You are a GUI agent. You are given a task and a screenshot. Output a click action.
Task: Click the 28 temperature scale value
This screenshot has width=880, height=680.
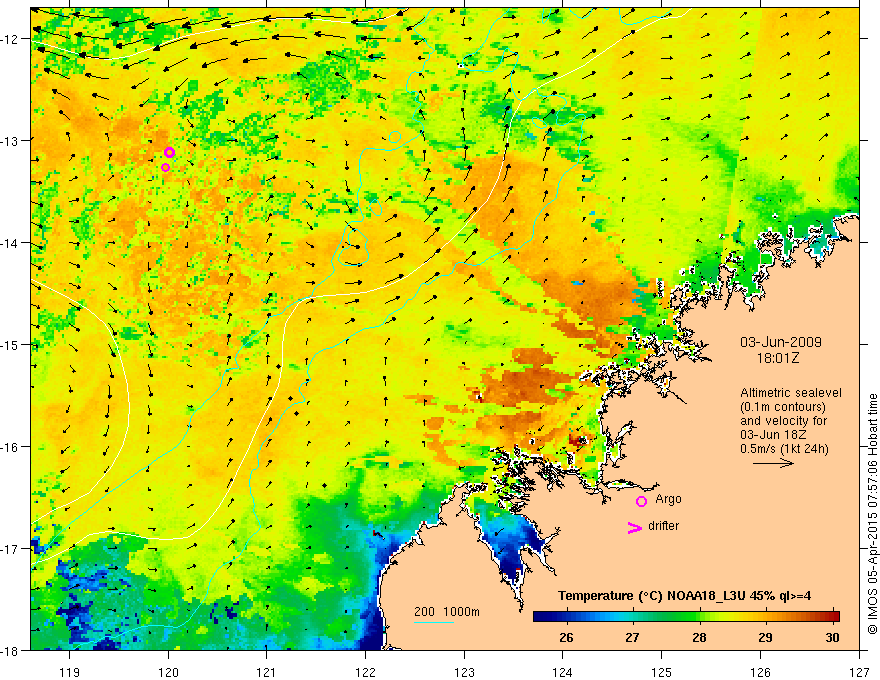(699, 637)
